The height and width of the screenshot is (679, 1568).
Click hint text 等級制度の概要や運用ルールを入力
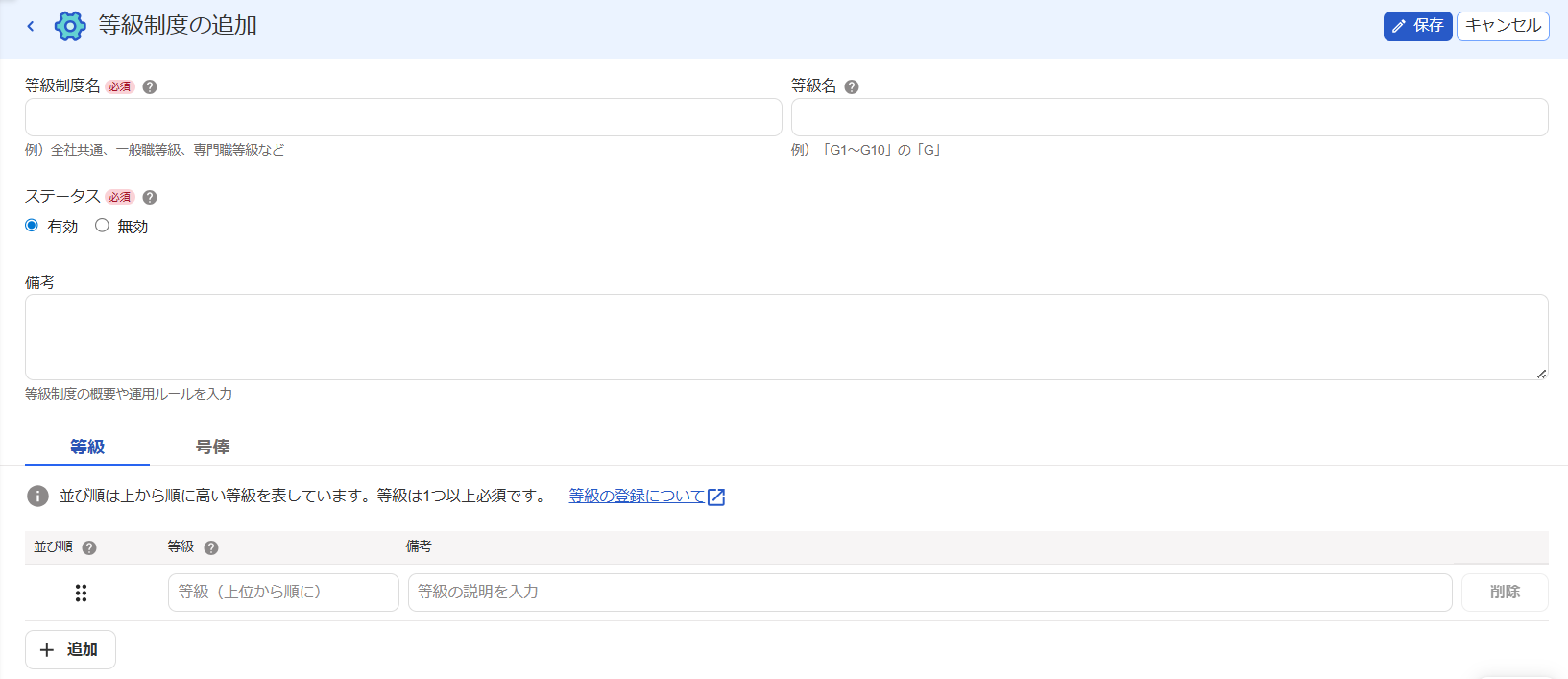(129, 394)
